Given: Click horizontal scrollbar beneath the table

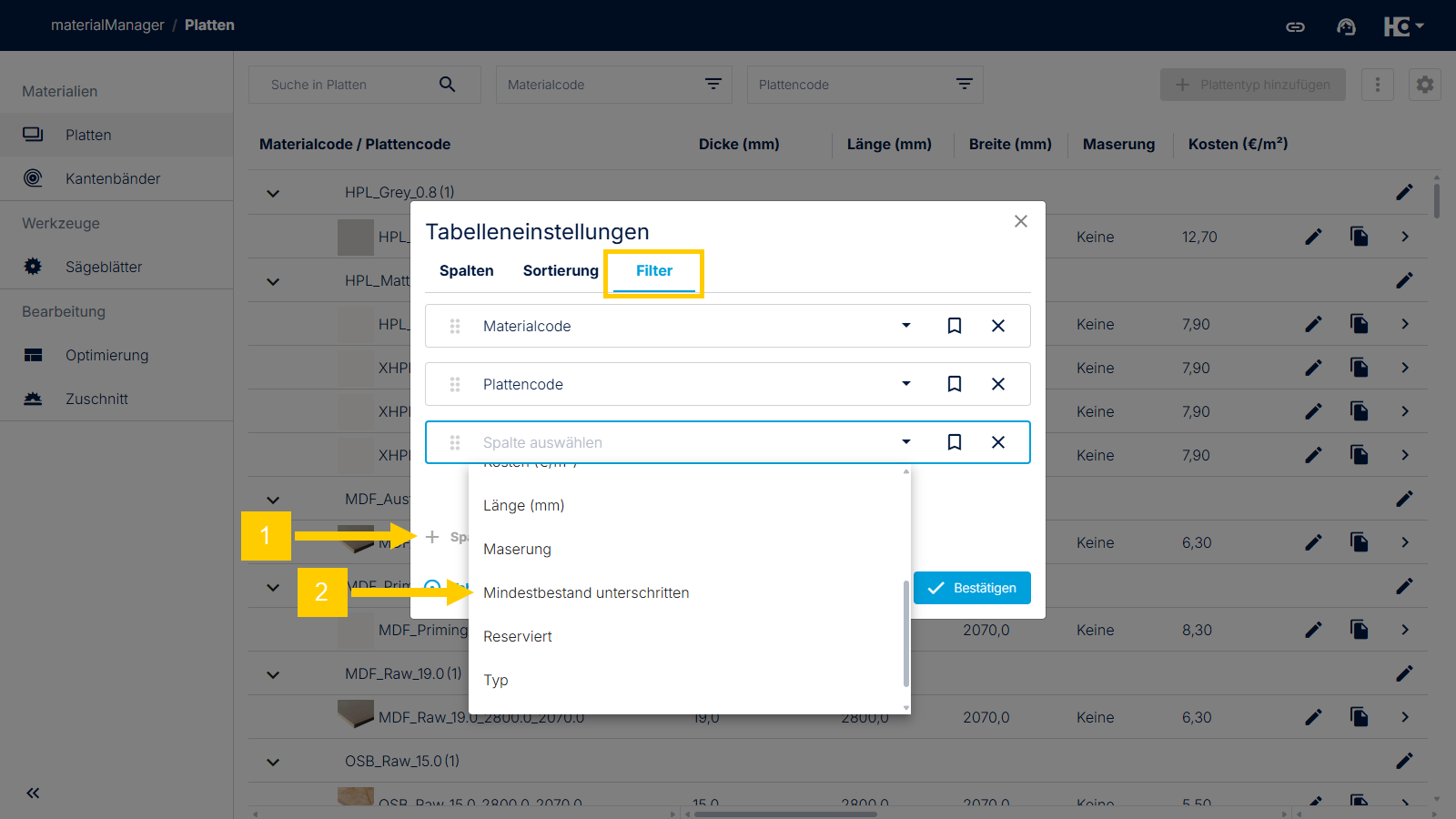Looking at the screenshot, I should coord(785,814).
